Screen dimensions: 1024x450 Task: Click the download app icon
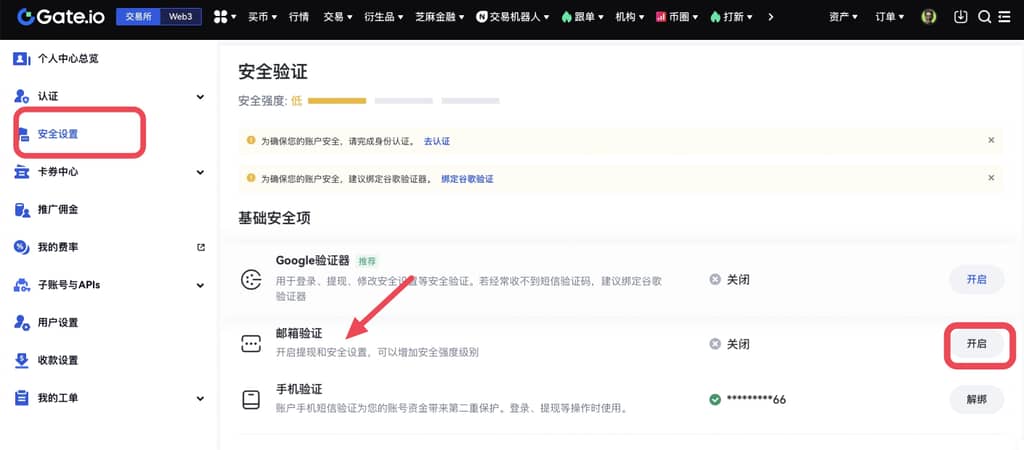point(961,17)
